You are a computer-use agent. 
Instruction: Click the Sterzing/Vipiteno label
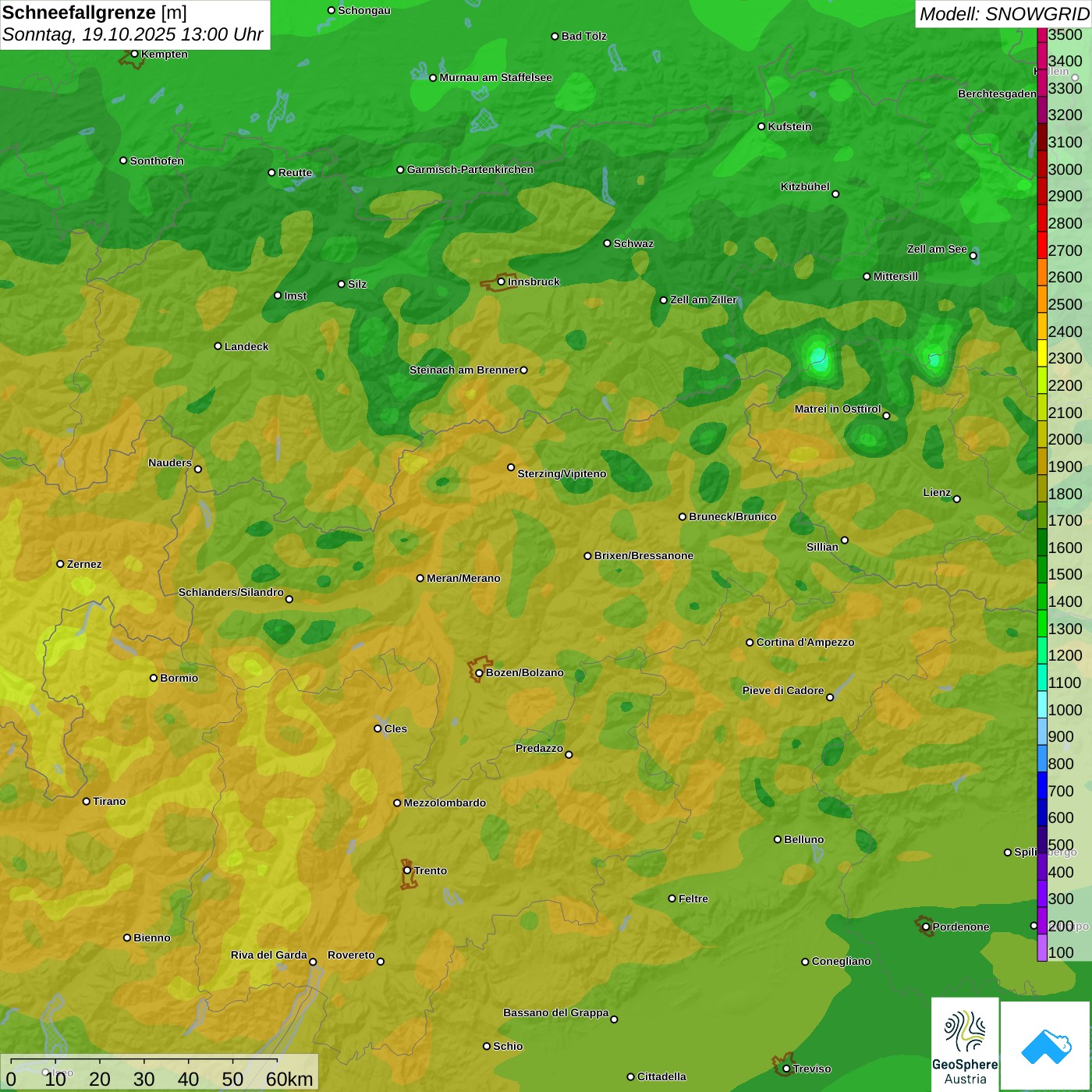(x=562, y=473)
